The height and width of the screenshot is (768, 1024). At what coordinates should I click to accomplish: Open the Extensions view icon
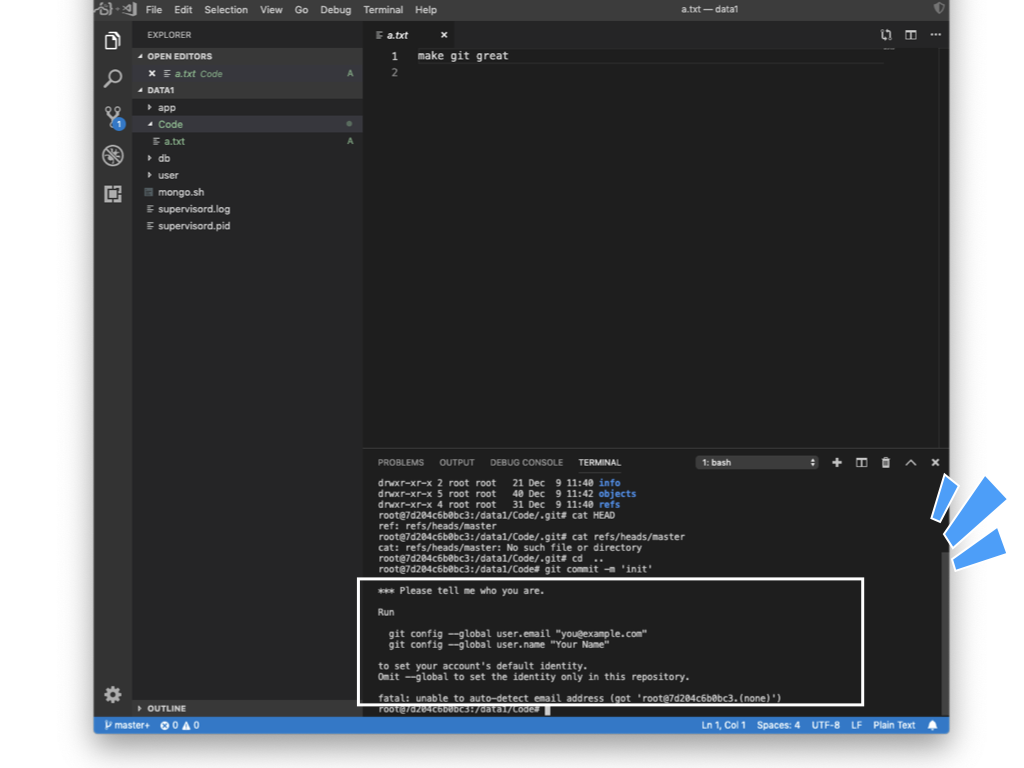coord(113,194)
